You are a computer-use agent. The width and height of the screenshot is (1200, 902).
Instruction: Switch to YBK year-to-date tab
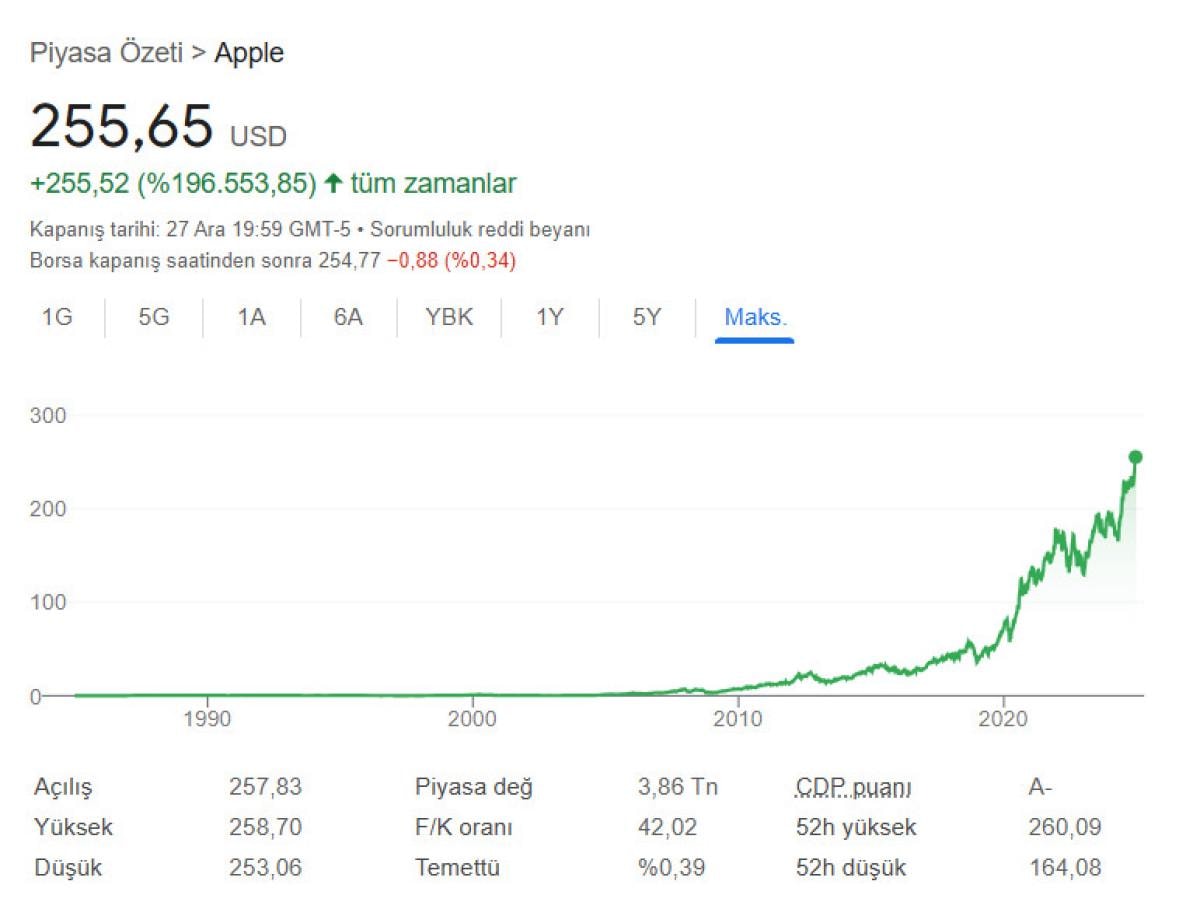[x=449, y=318]
